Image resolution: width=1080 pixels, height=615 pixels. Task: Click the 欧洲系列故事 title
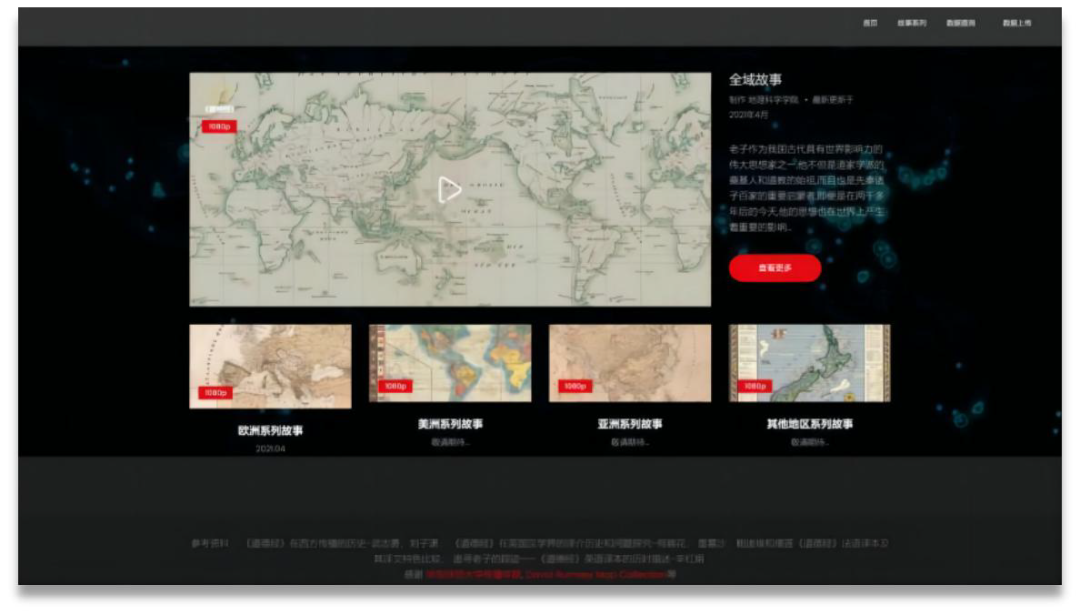(270, 431)
